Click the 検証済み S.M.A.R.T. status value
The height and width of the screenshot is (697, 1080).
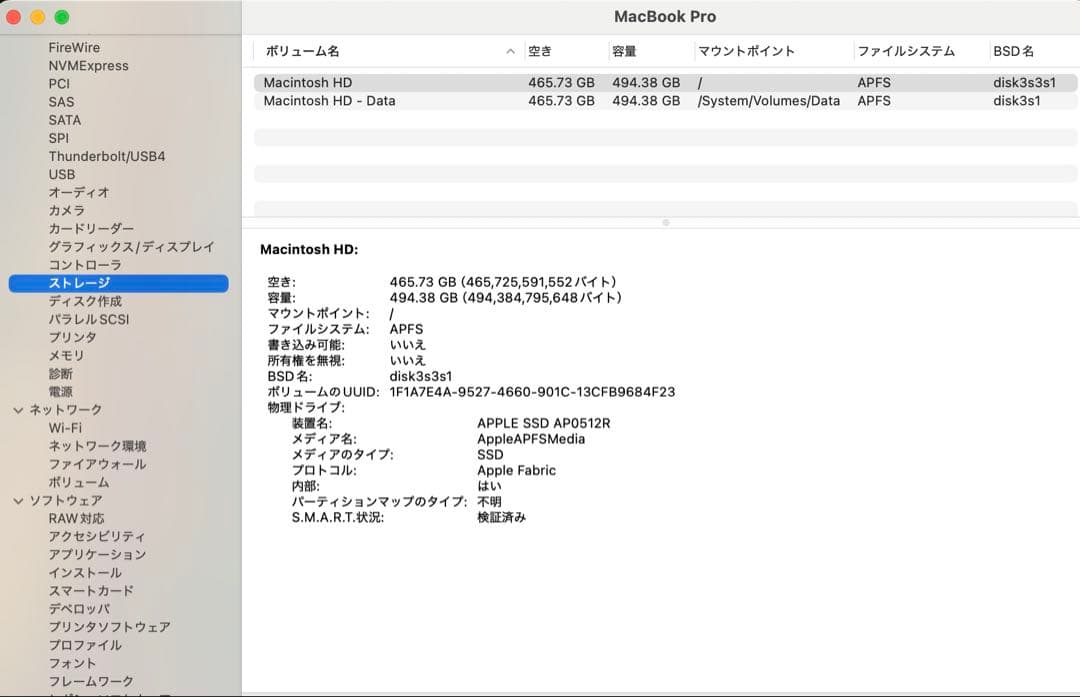click(x=501, y=517)
